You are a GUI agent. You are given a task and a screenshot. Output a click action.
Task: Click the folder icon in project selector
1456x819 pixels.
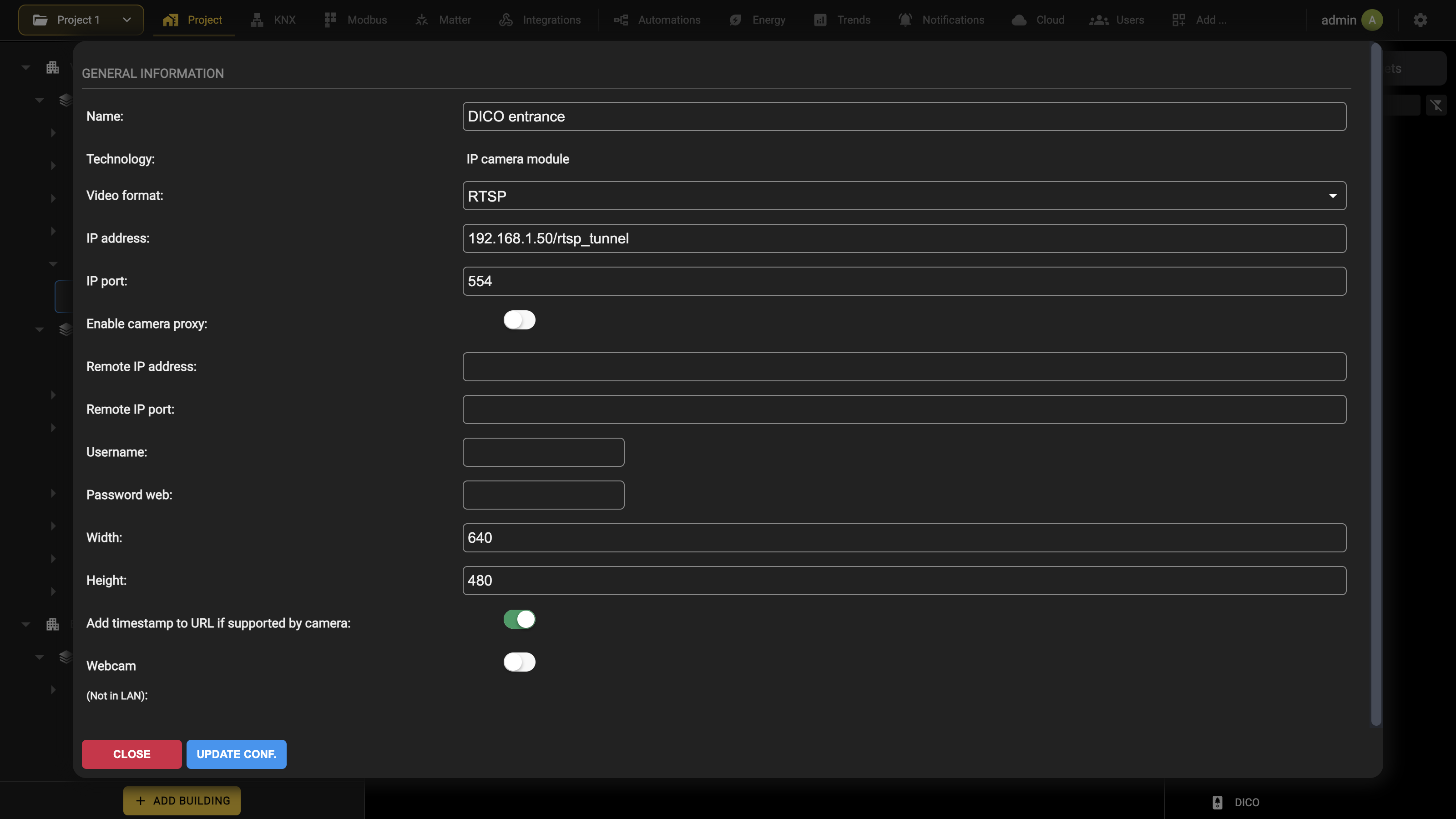click(40, 20)
